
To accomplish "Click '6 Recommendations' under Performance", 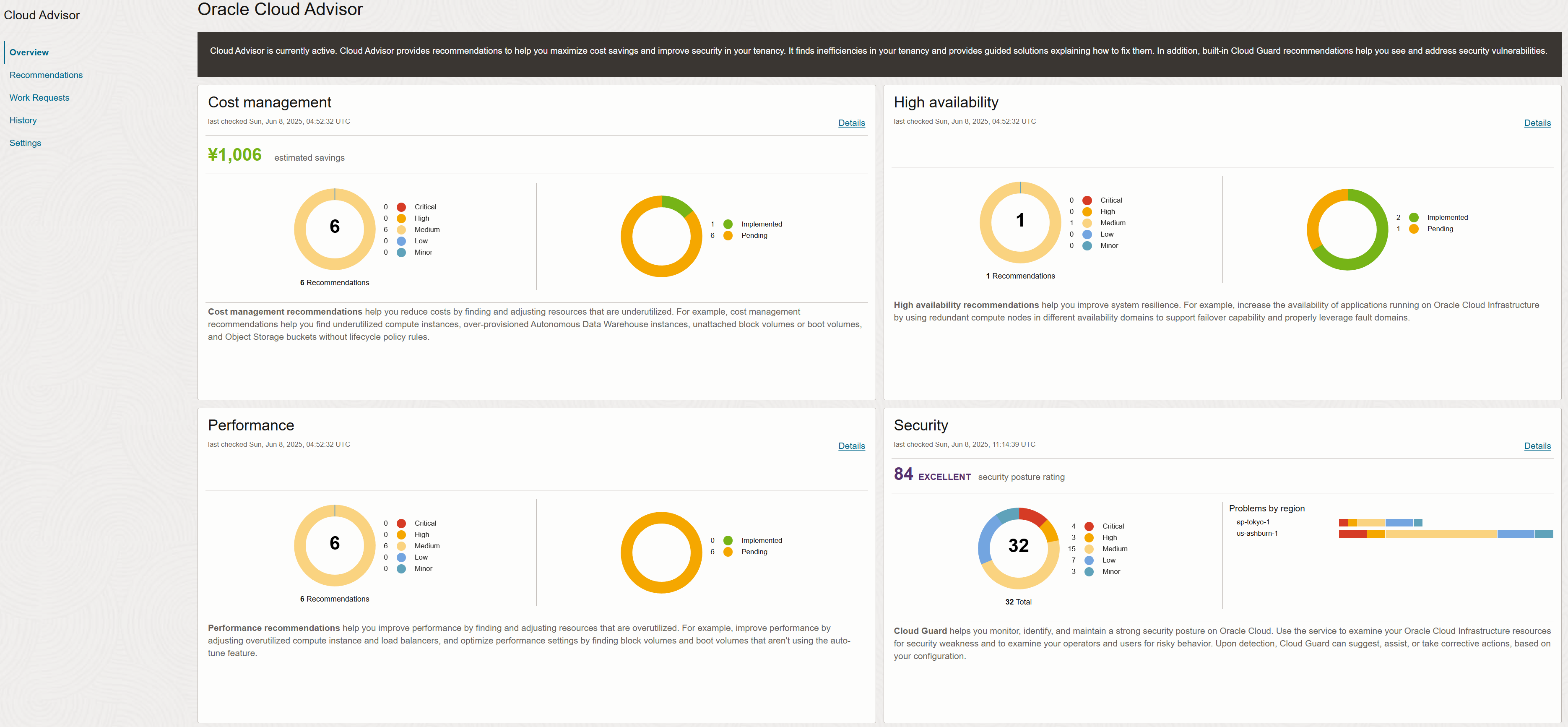I will tap(334, 599).
